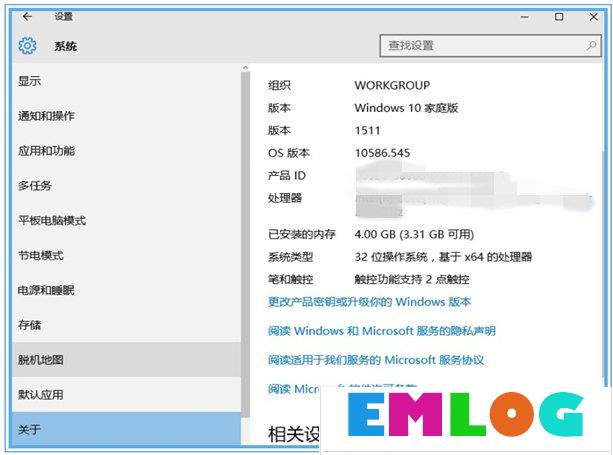Click OS build value 10586.545
This screenshot has width=613, height=455.
pos(382,153)
